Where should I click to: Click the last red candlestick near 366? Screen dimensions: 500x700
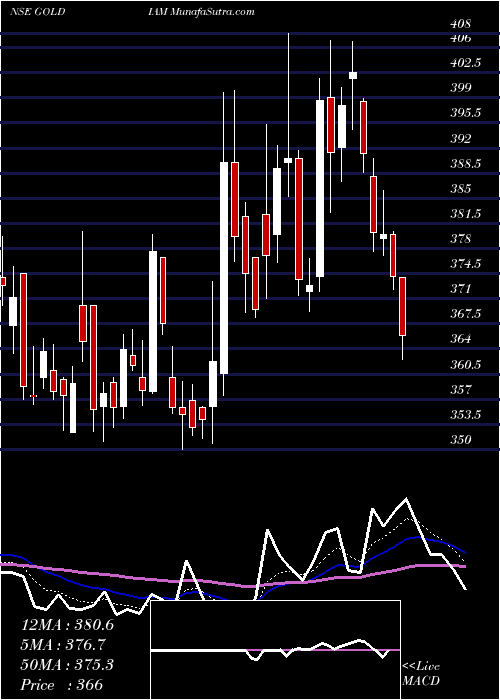[x=403, y=306]
